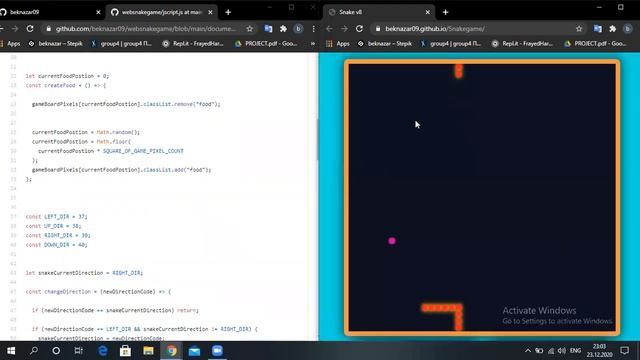Click the pink food dot in Snake game

(x=392, y=241)
